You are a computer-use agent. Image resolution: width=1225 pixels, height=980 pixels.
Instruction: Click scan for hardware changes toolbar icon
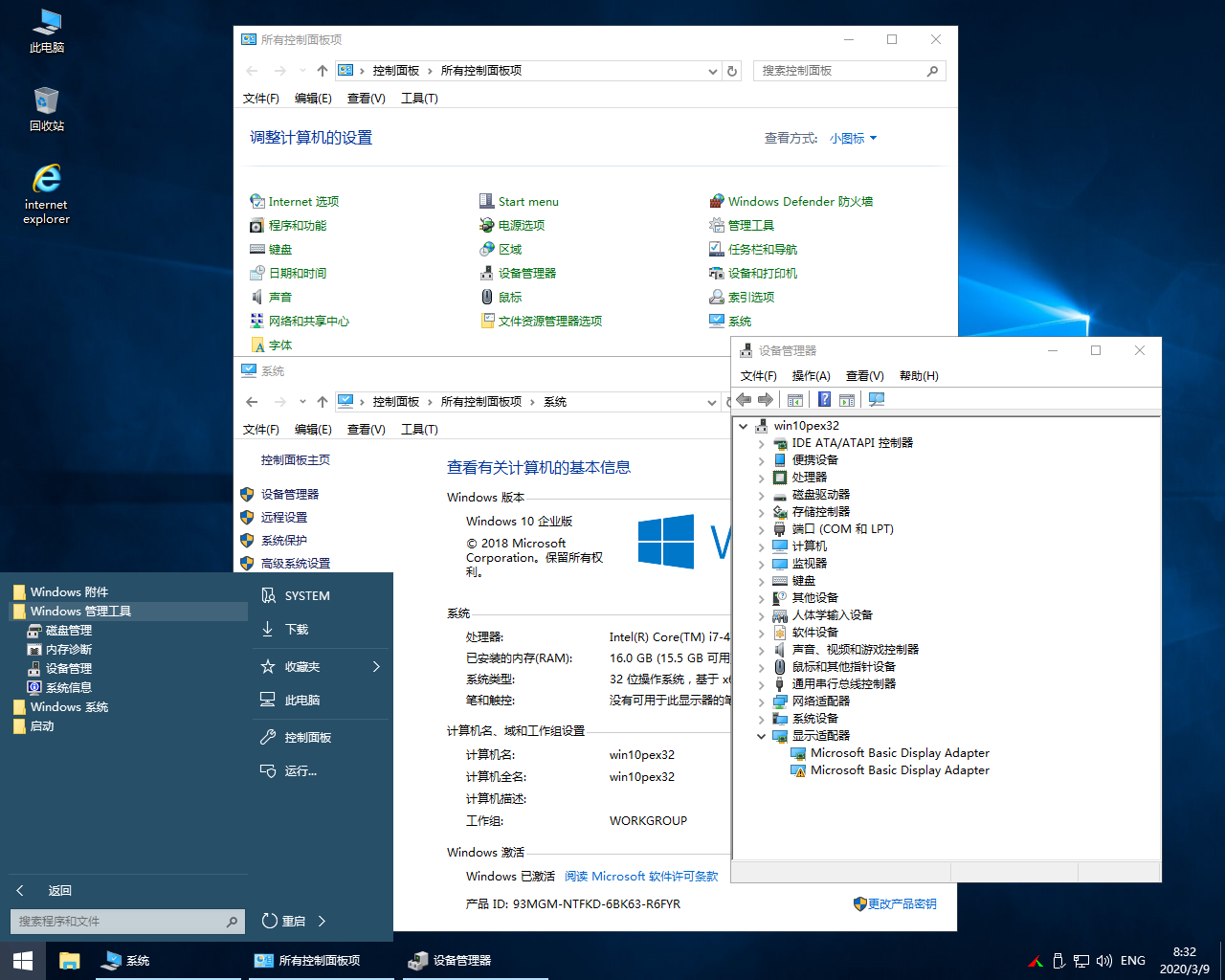pos(876,399)
